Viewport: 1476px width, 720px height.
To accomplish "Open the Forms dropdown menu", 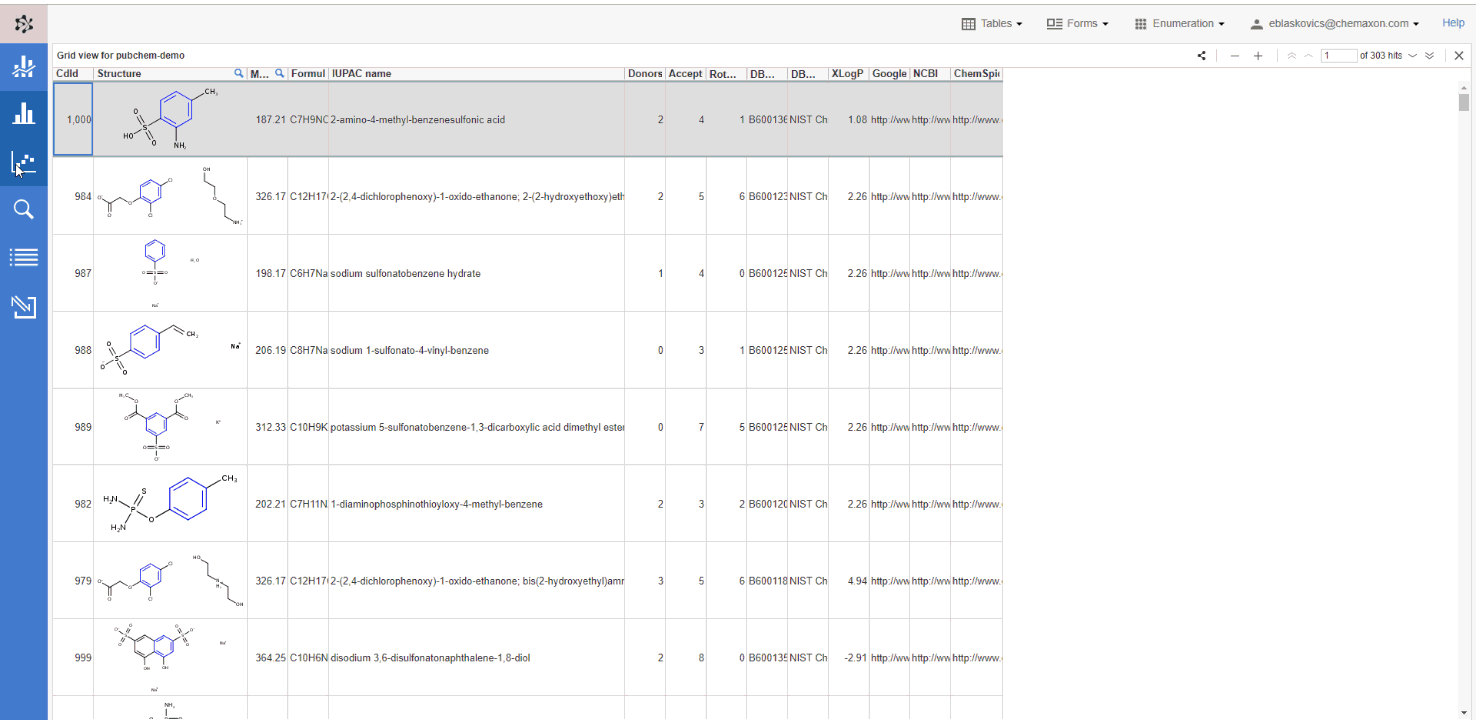I will tap(1077, 24).
